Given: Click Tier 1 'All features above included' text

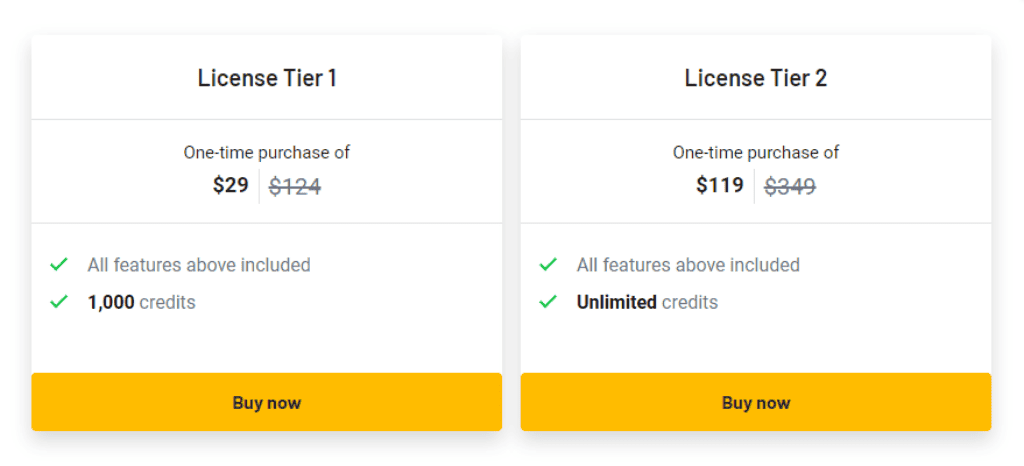Looking at the screenshot, I should pos(199,265).
